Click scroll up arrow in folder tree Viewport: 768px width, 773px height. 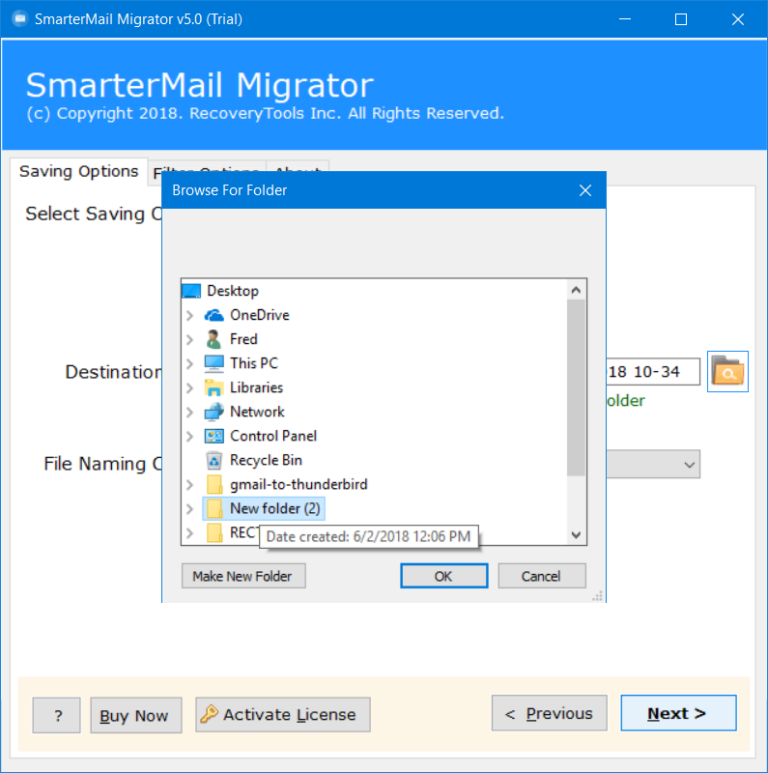point(576,290)
